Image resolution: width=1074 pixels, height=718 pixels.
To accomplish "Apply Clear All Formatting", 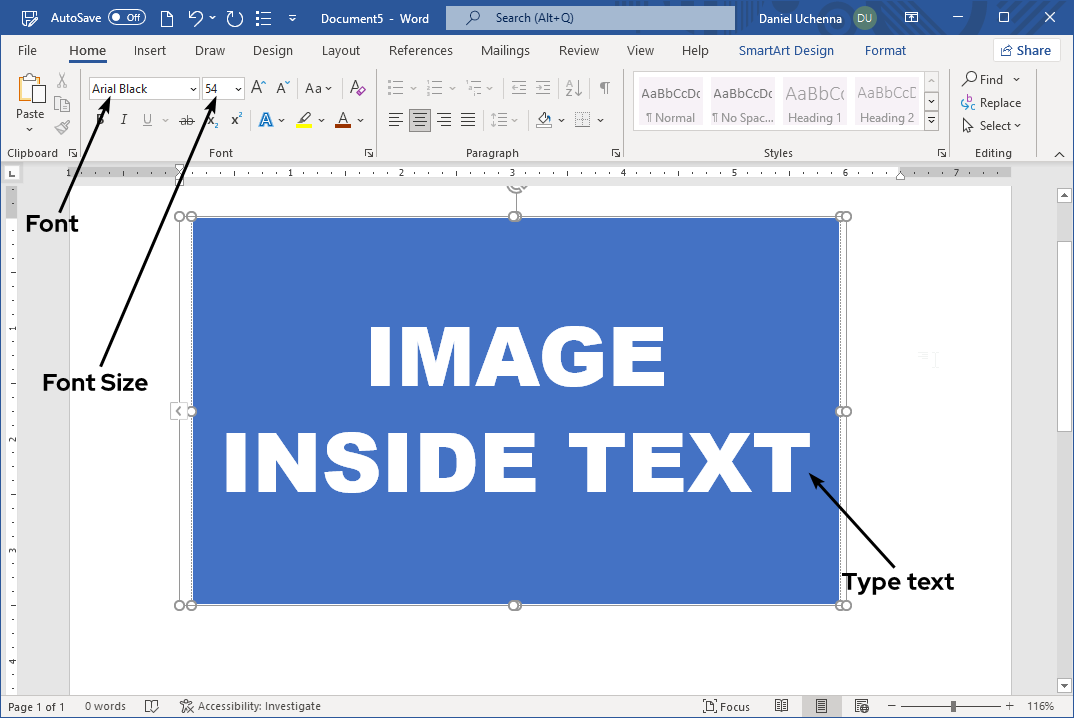I will click(x=357, y=88).
